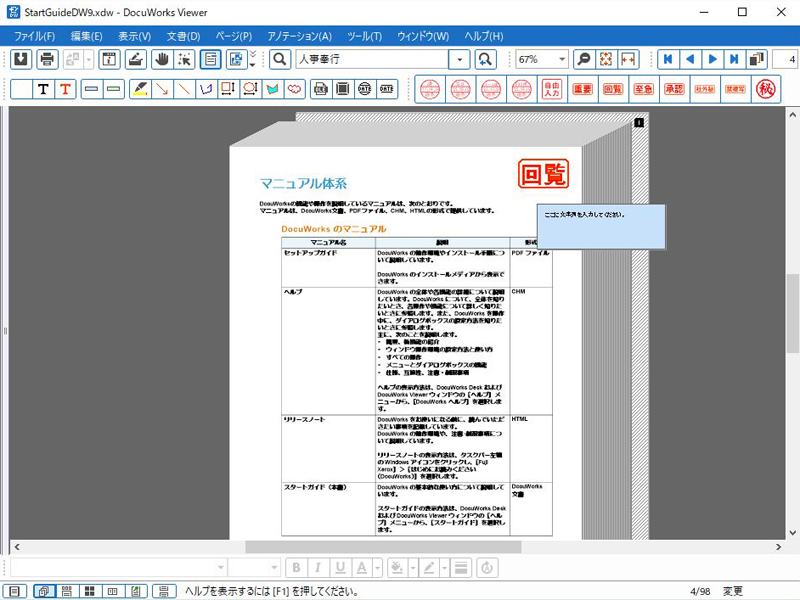Image resolution: width=800 pixels, height=600 pixels.
Task: Open font size combo box
Action: (254, 568)
